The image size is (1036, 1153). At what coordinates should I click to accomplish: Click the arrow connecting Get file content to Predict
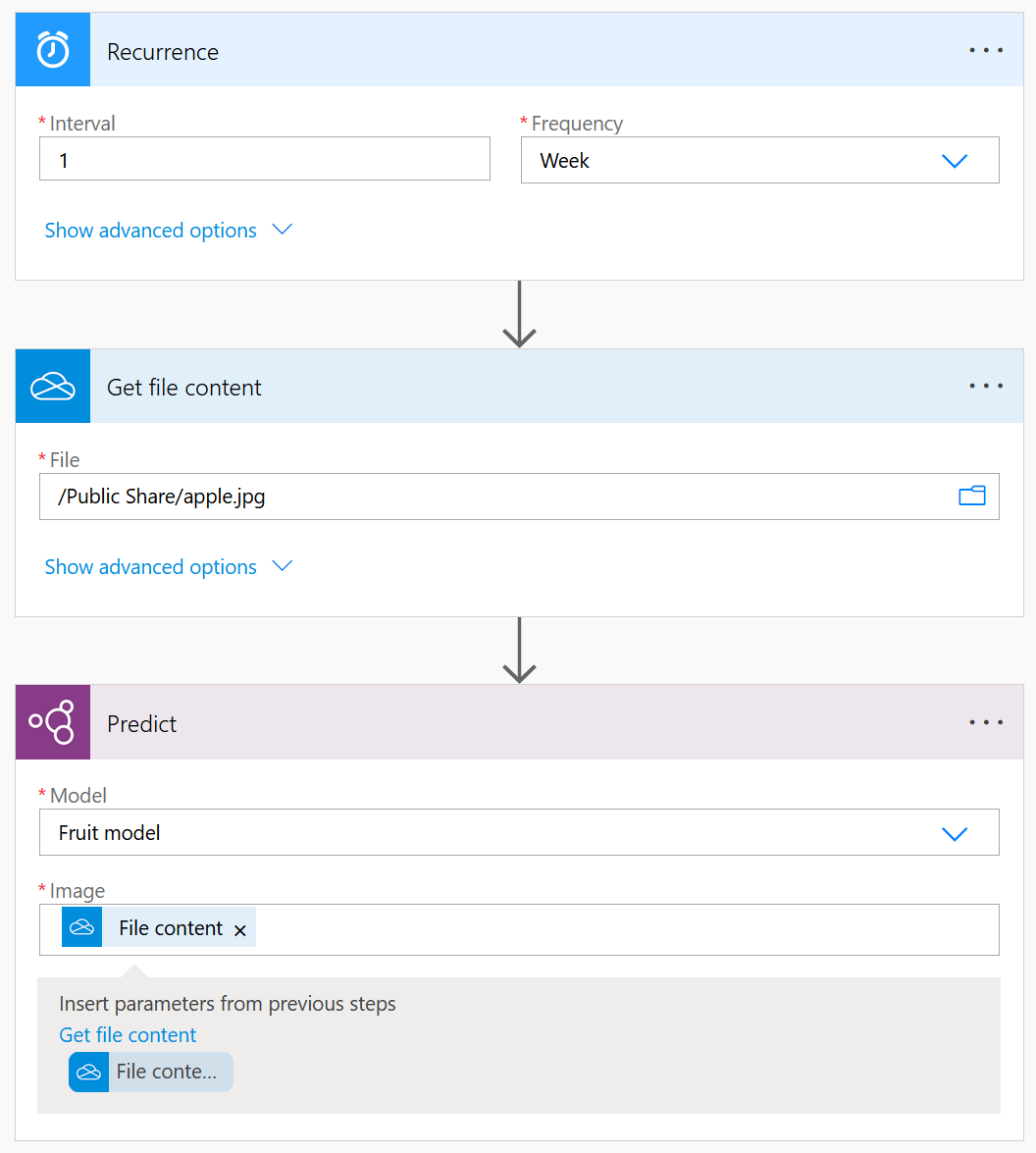pos(519,650)
